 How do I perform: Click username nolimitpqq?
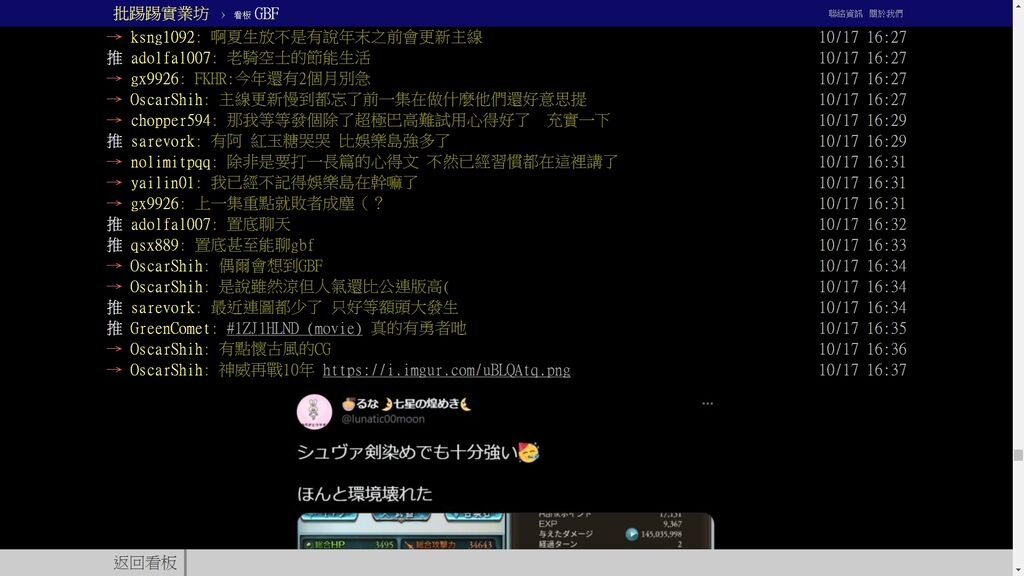coord(170,162)
